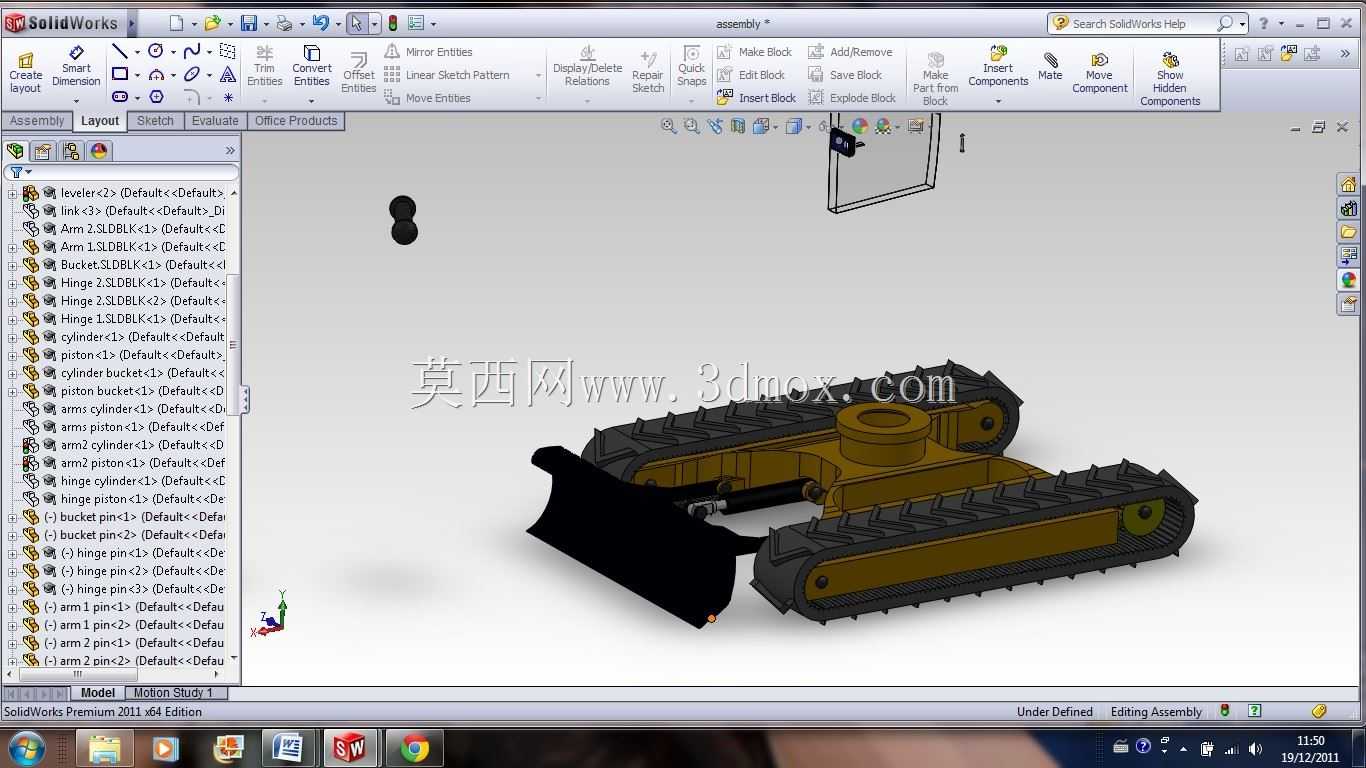
Task: Open the Motion Study 1 tab
Action: click(173, 692)
